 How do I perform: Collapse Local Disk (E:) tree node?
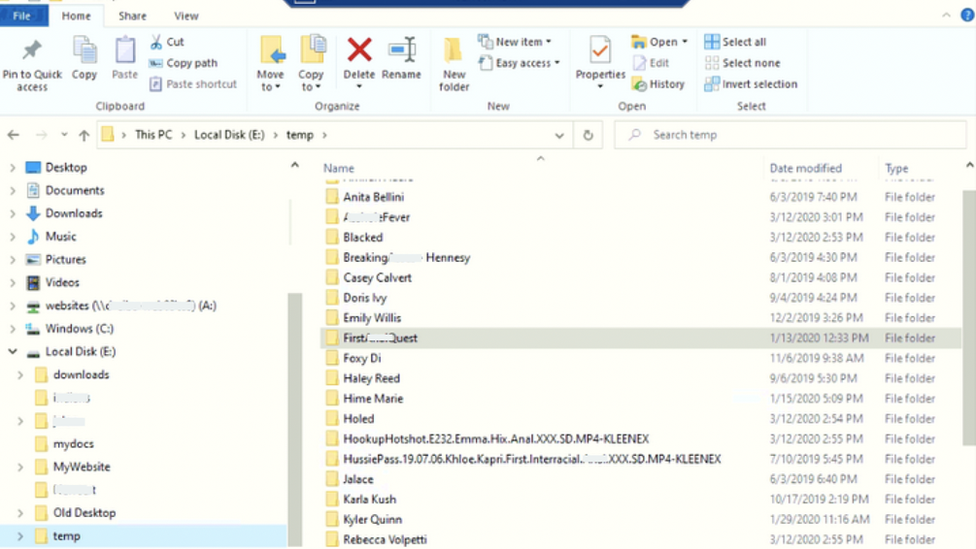(x=12, y=352)
